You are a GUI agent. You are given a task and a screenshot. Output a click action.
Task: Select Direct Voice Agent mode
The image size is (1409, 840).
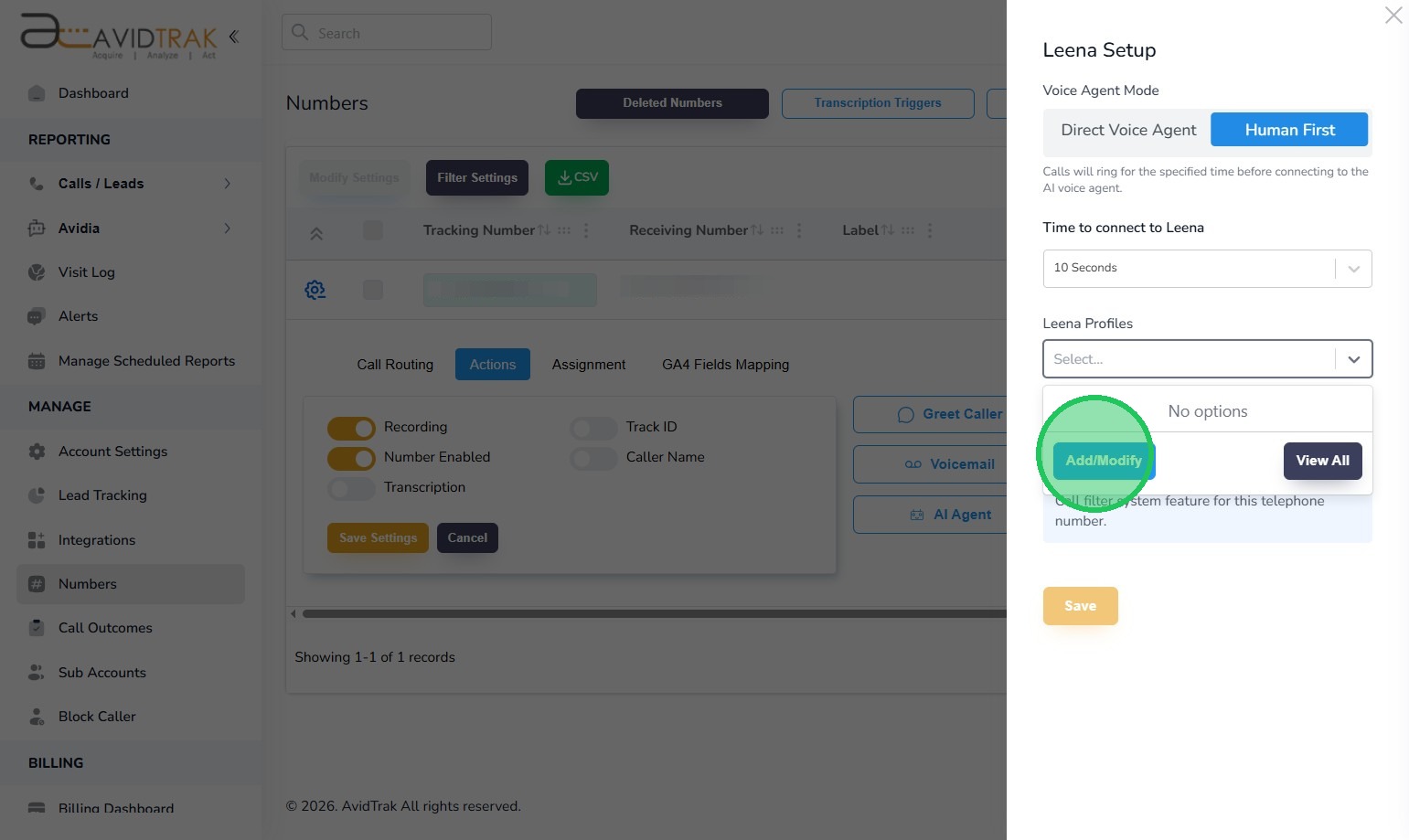tap(1128, 130)
